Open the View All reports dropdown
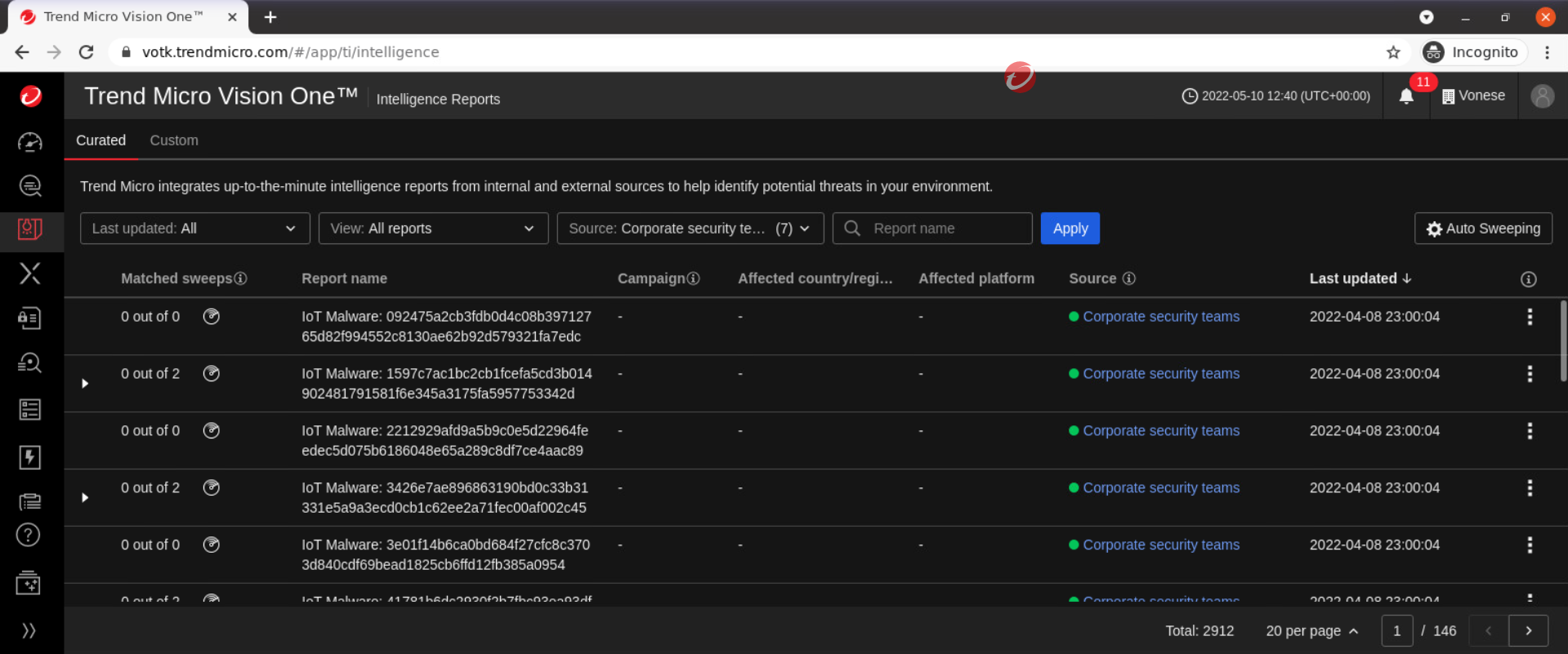Screen dimensions: 1568x654 click(x=432, y=229)
